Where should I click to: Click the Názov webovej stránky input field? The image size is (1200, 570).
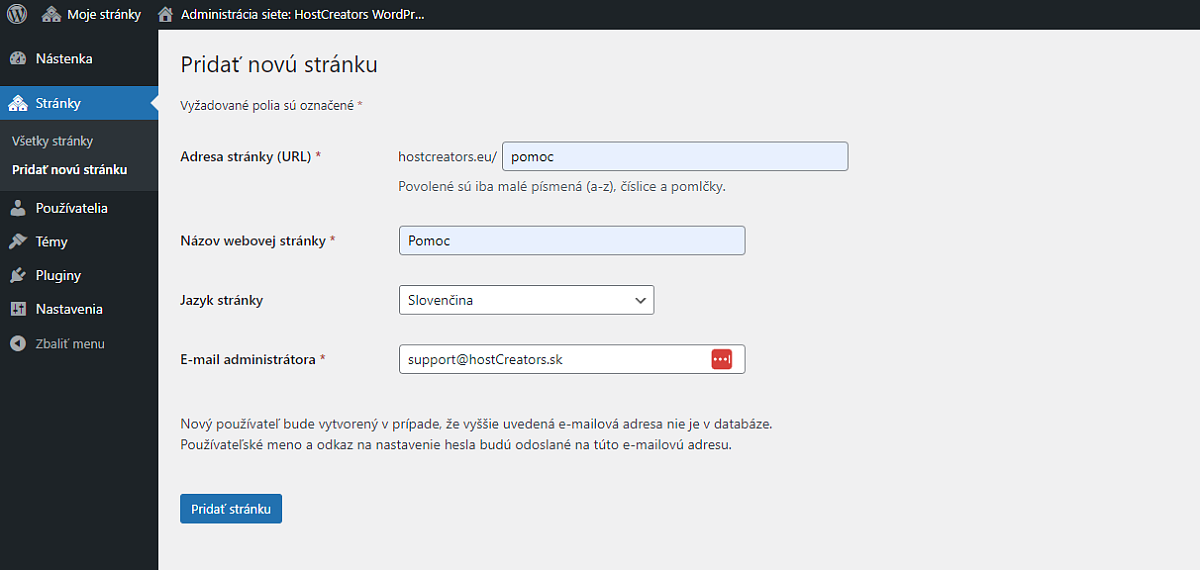coord(572,241)
